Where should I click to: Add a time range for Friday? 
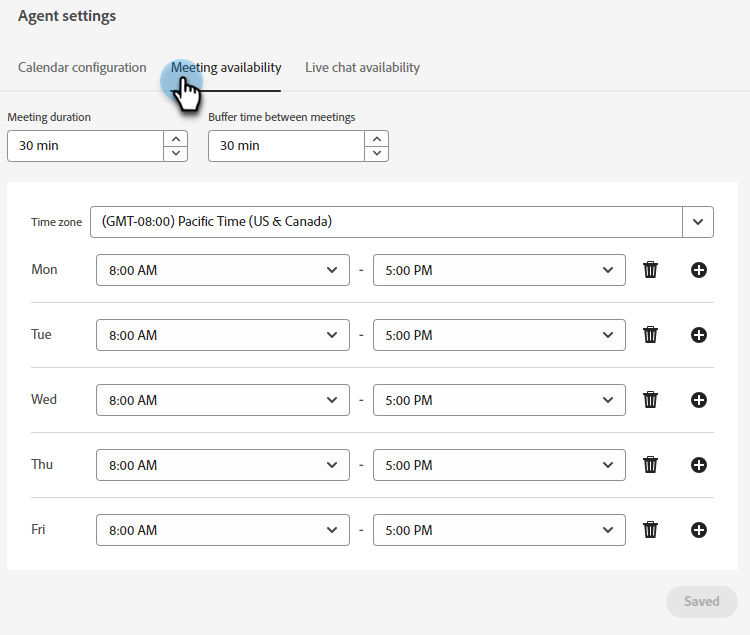pyautogui.click(x=699, y=530)
